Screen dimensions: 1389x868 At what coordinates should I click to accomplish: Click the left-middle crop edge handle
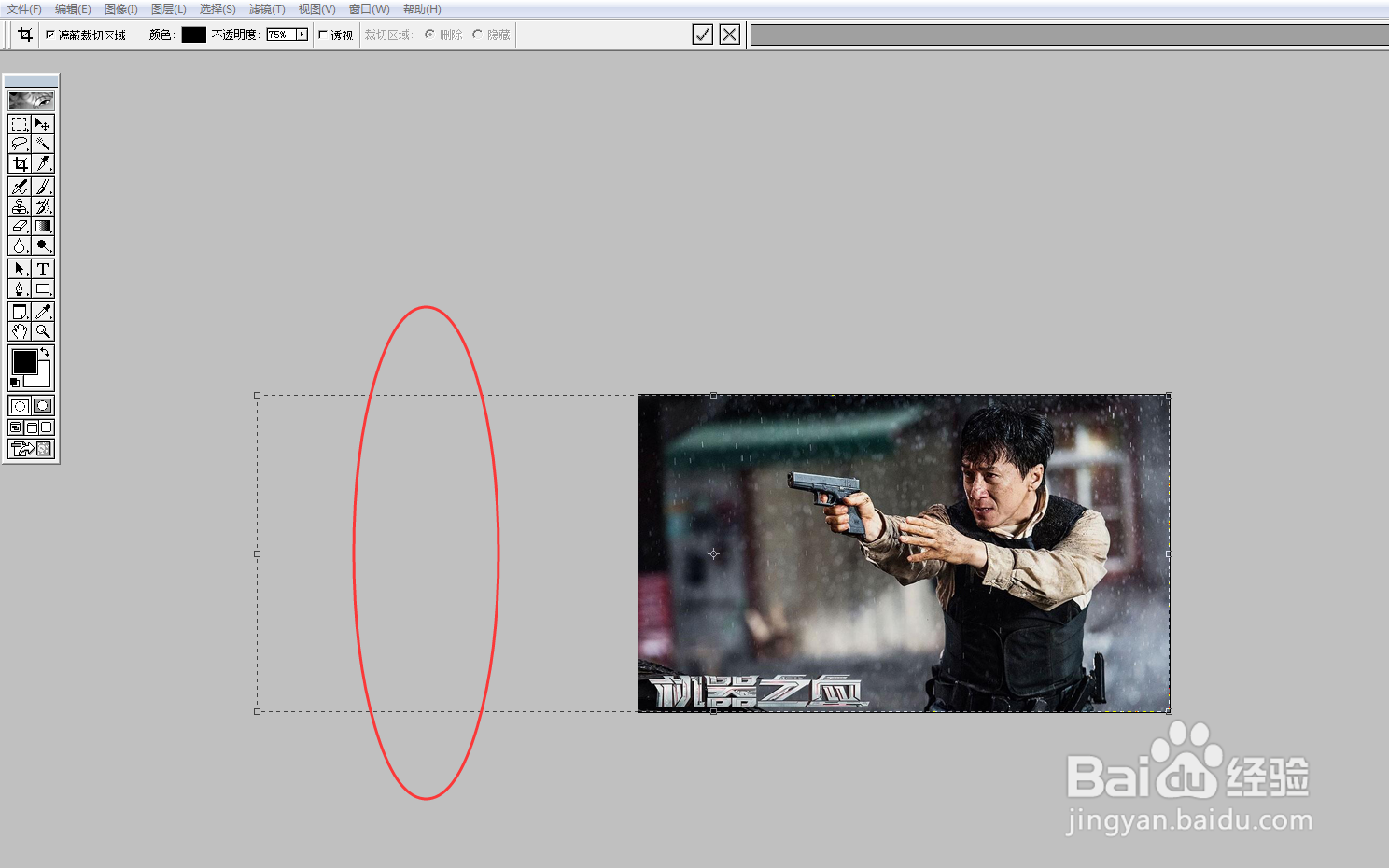[x=258, y=553]
